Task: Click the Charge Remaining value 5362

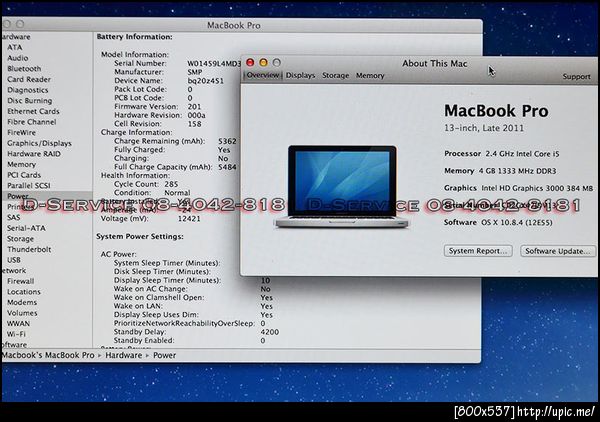Action: tap(227, 141)
